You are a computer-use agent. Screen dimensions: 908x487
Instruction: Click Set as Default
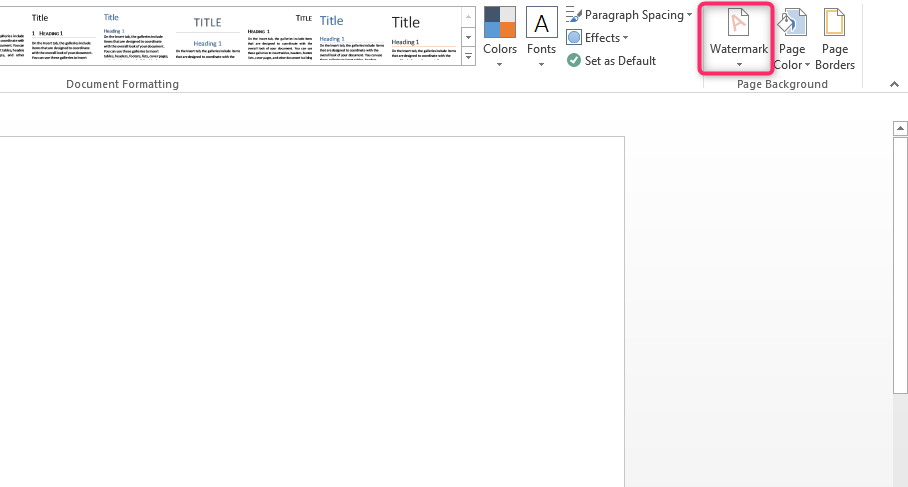click(x=612, y=61)
